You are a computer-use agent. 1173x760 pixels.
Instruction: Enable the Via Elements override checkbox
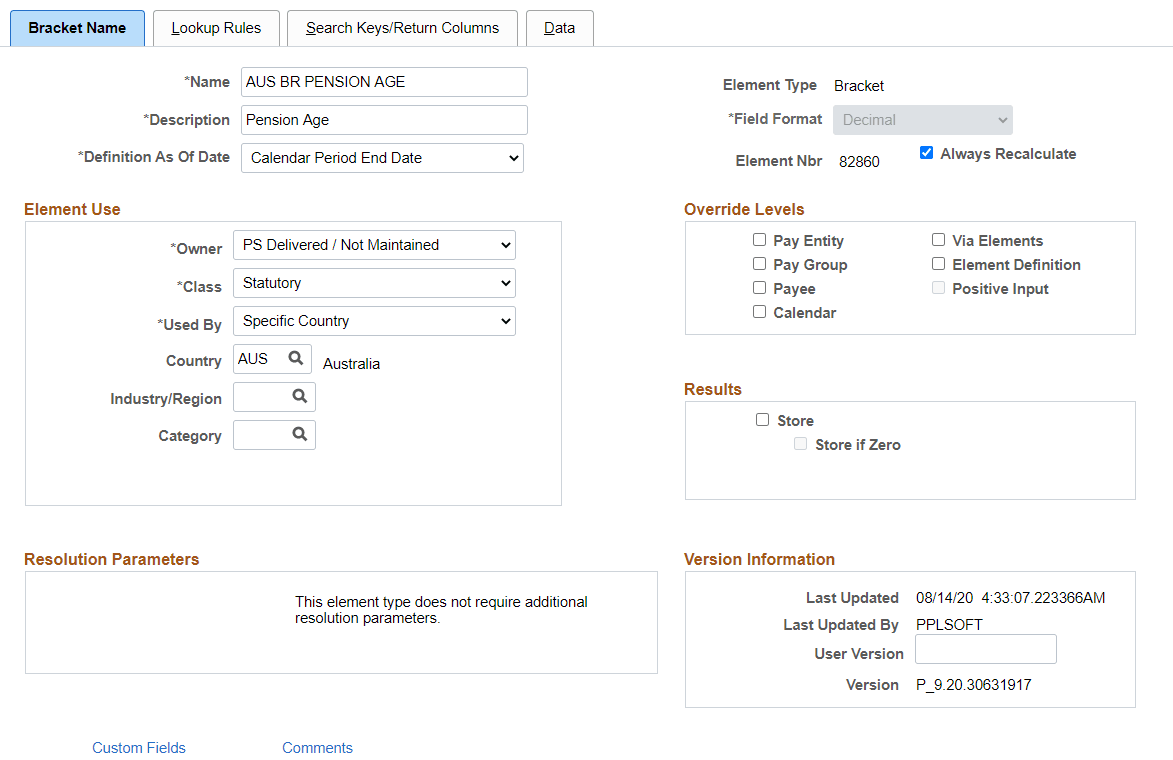coord(938,239)
